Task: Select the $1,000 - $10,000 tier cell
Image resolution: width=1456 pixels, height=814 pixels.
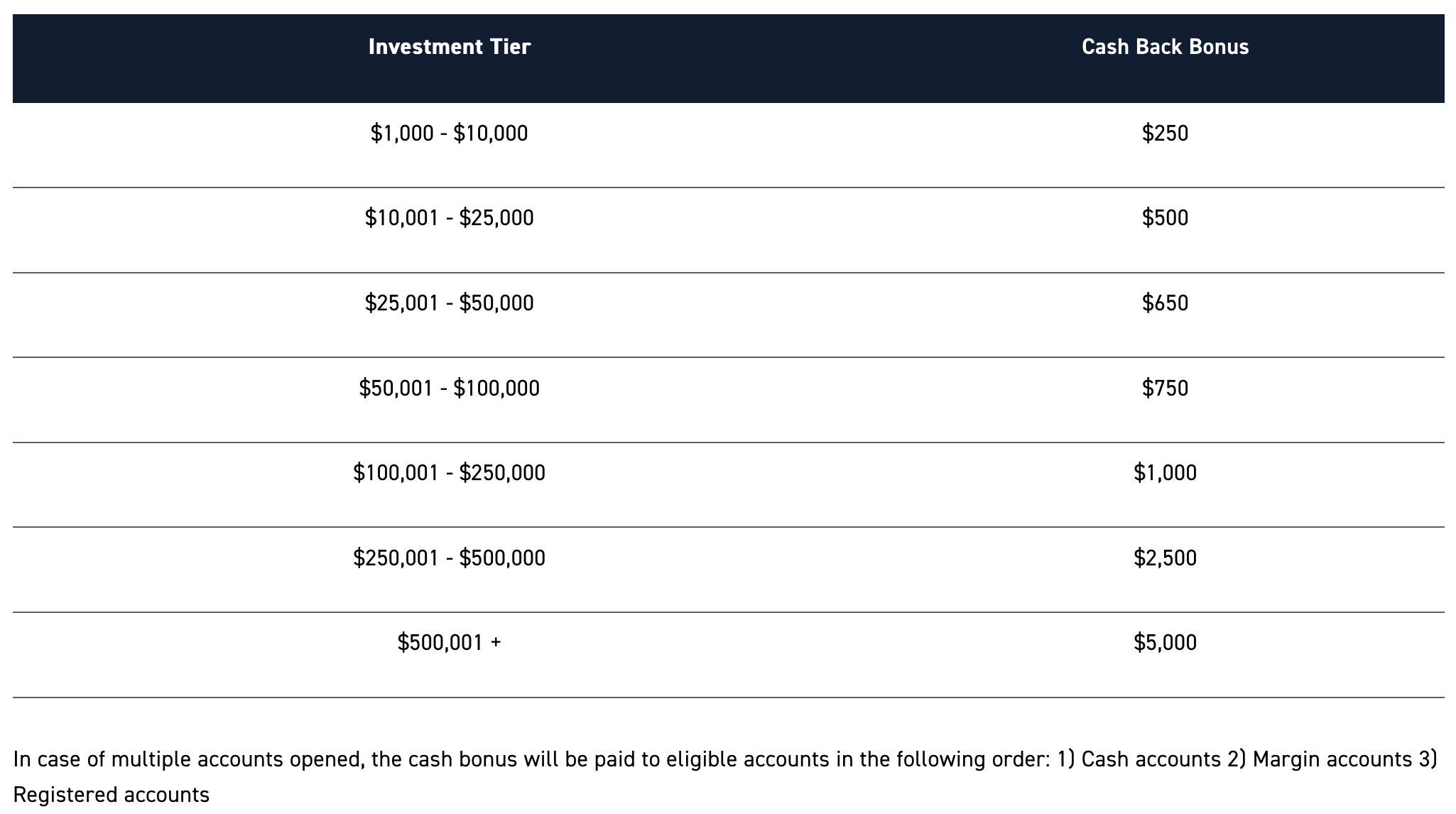Action: pos(449,134)
